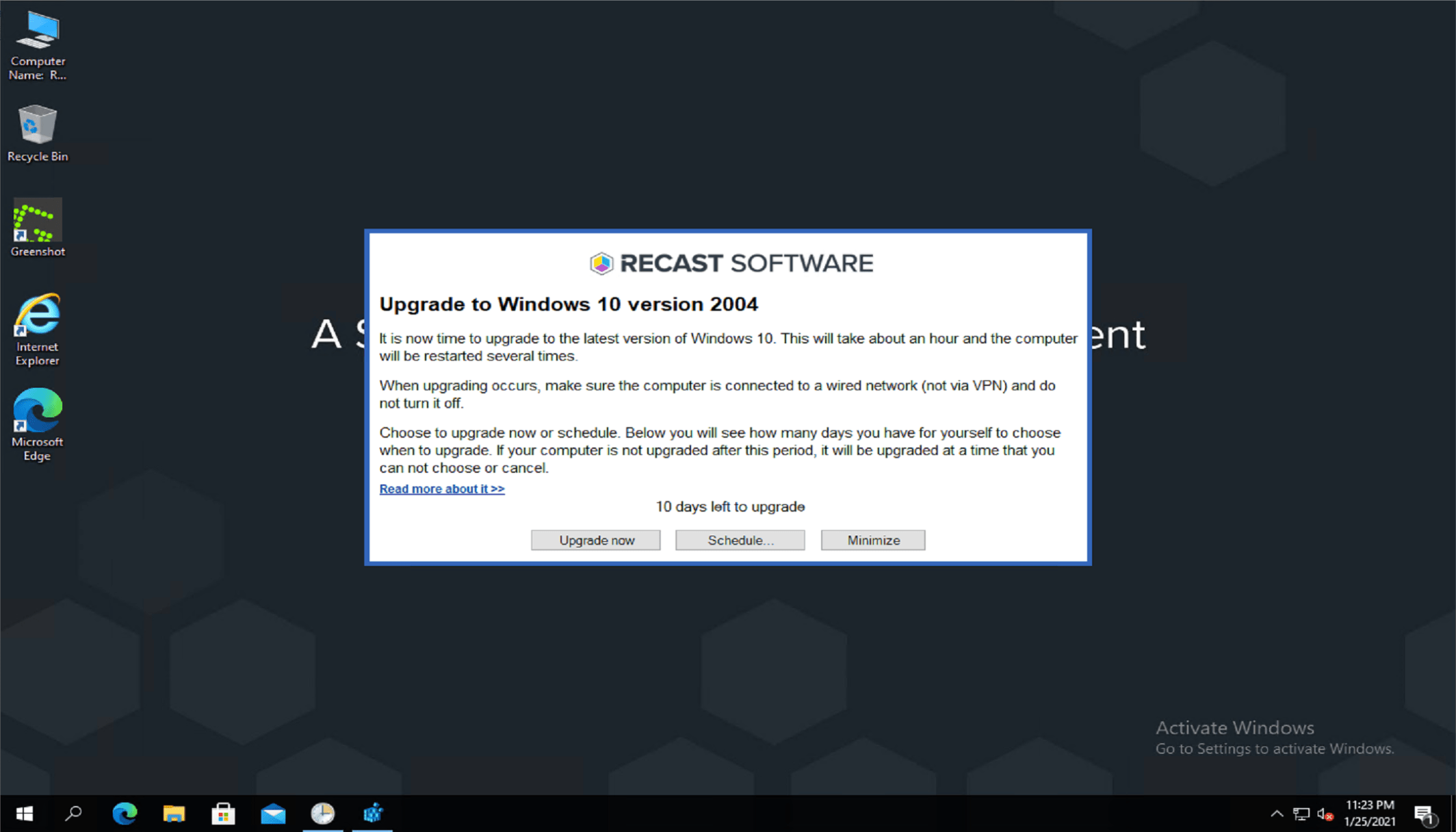Open the notification action center
This screenshot has width=1456, height=832.
tap(1425, 814)
